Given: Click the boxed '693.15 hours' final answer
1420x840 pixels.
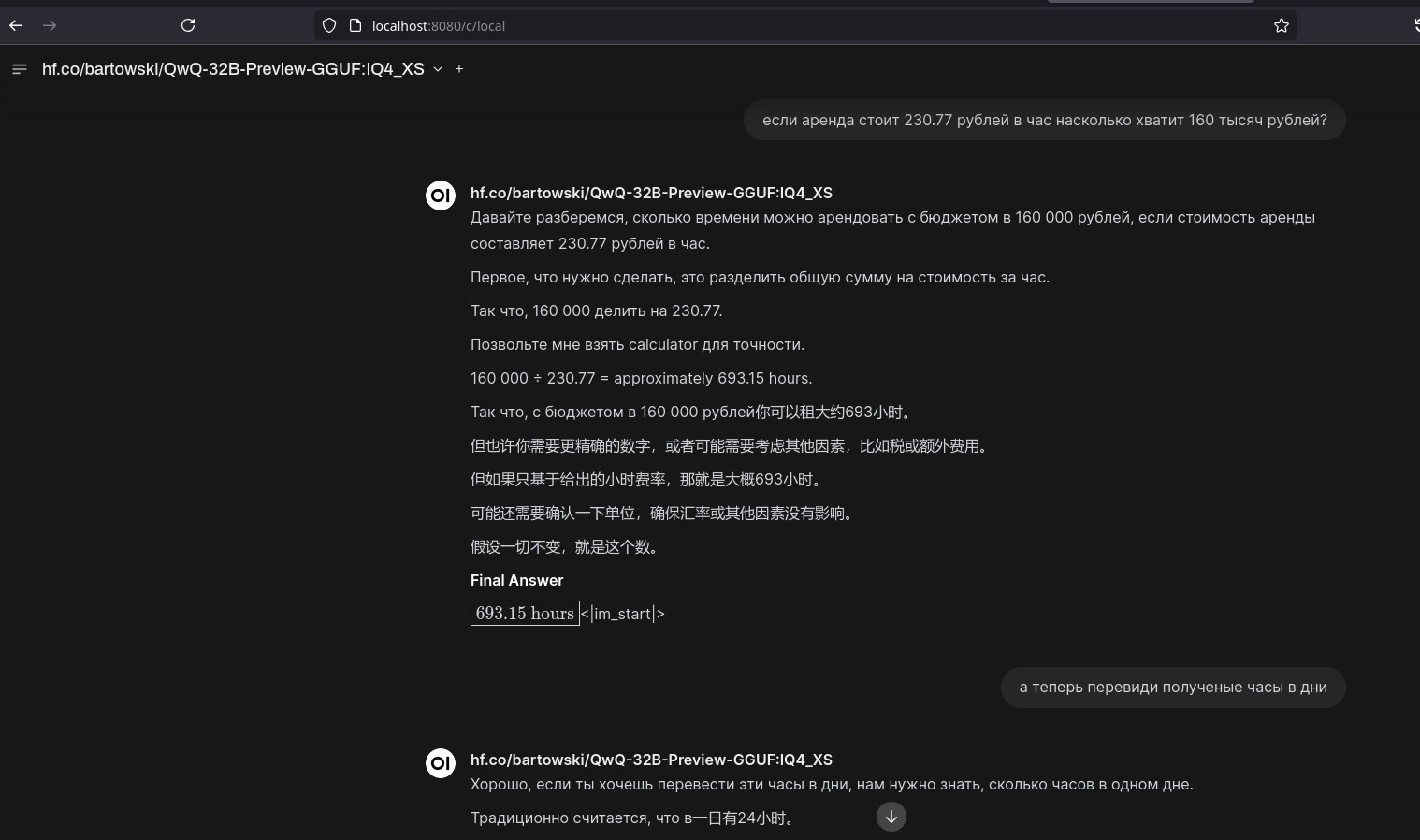Looking at the screenshot, I should click(525, 614).
